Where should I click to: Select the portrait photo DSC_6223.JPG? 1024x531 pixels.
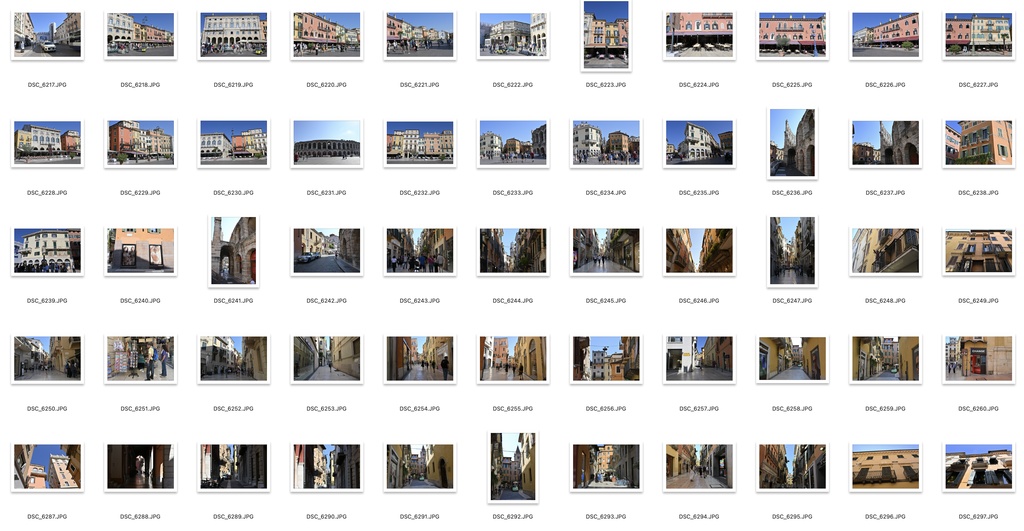(606, 35)
